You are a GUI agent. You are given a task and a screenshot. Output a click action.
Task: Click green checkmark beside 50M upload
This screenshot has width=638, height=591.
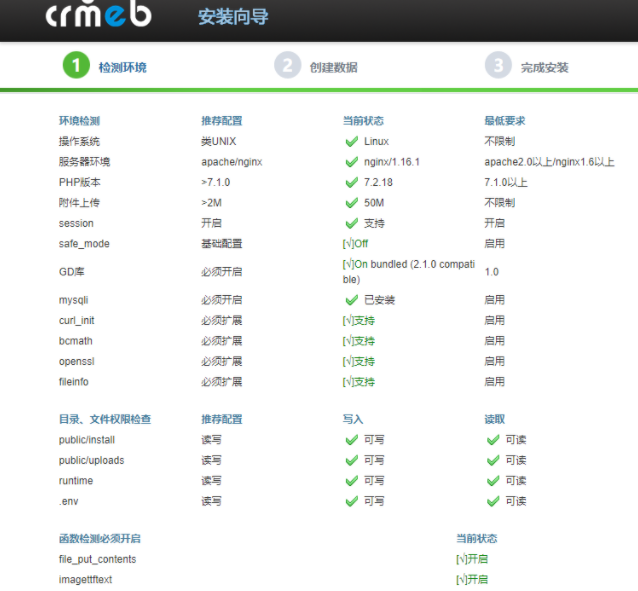(351, 203)
